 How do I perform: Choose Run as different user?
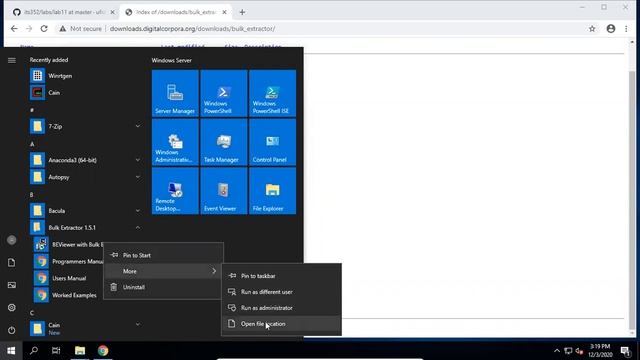(282, 292)
